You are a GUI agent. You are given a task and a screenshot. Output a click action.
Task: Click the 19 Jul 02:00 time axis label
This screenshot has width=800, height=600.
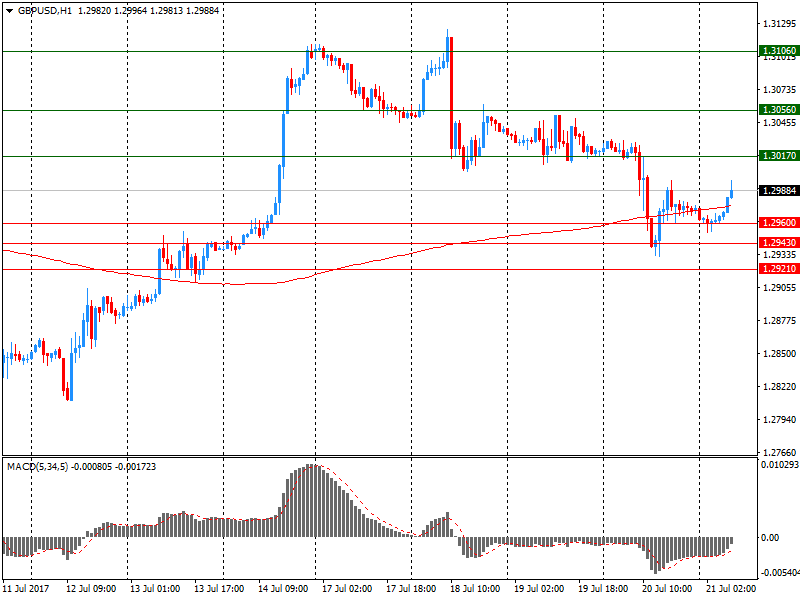click(x=539, y=588)
